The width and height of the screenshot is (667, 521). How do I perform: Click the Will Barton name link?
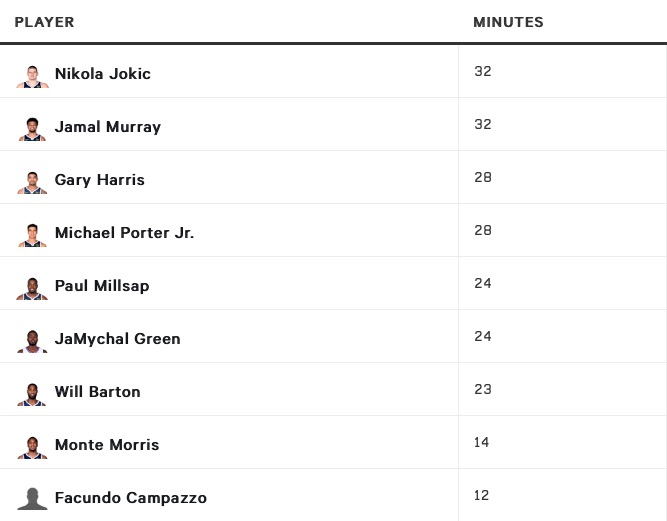point(98,392)
